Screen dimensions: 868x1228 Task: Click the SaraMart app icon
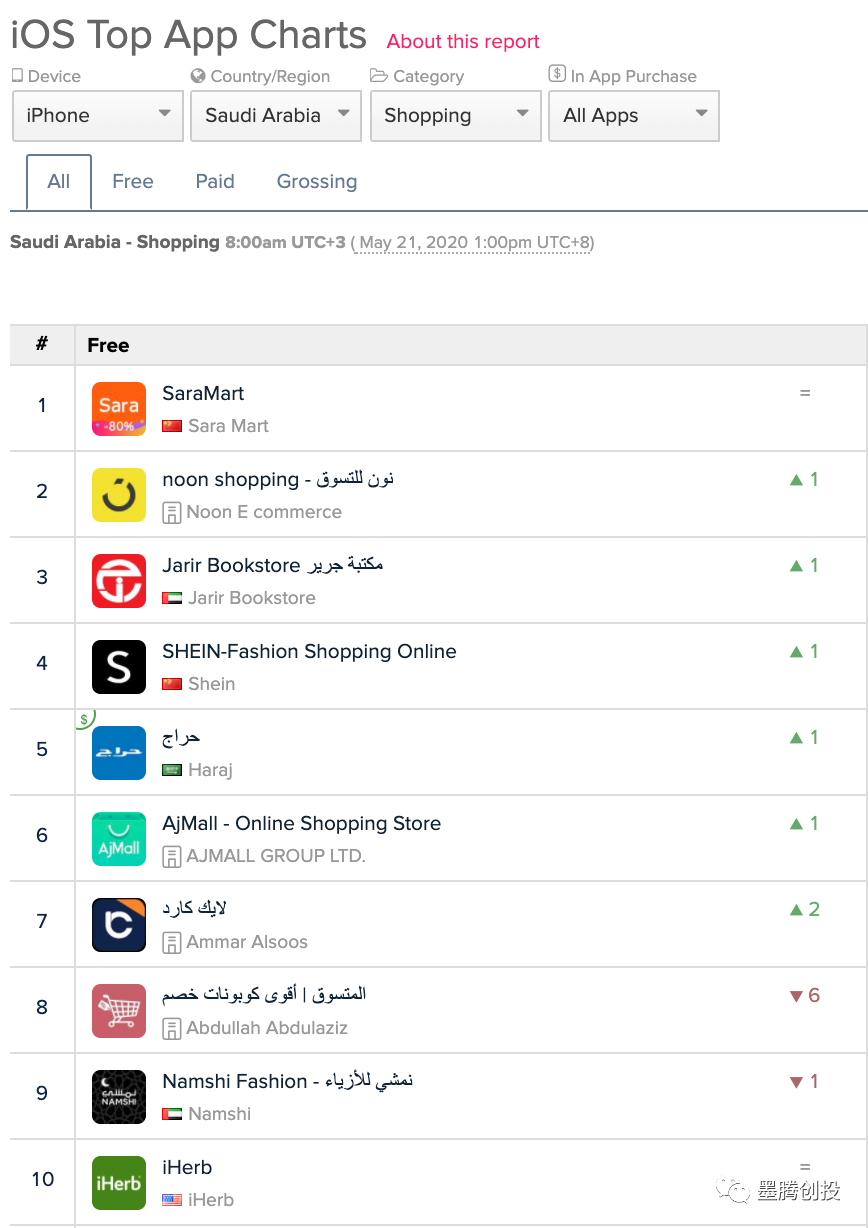118,409
